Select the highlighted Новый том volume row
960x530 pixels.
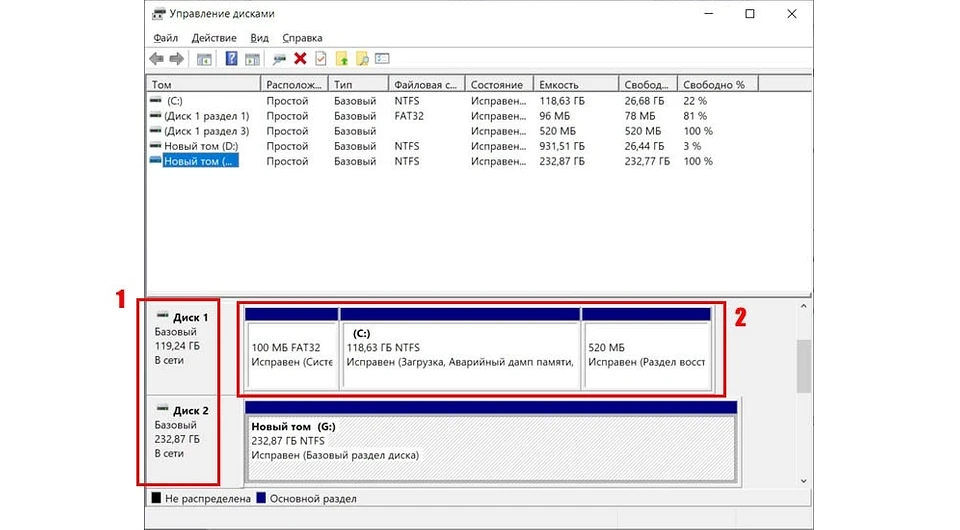tap(200, 162)
